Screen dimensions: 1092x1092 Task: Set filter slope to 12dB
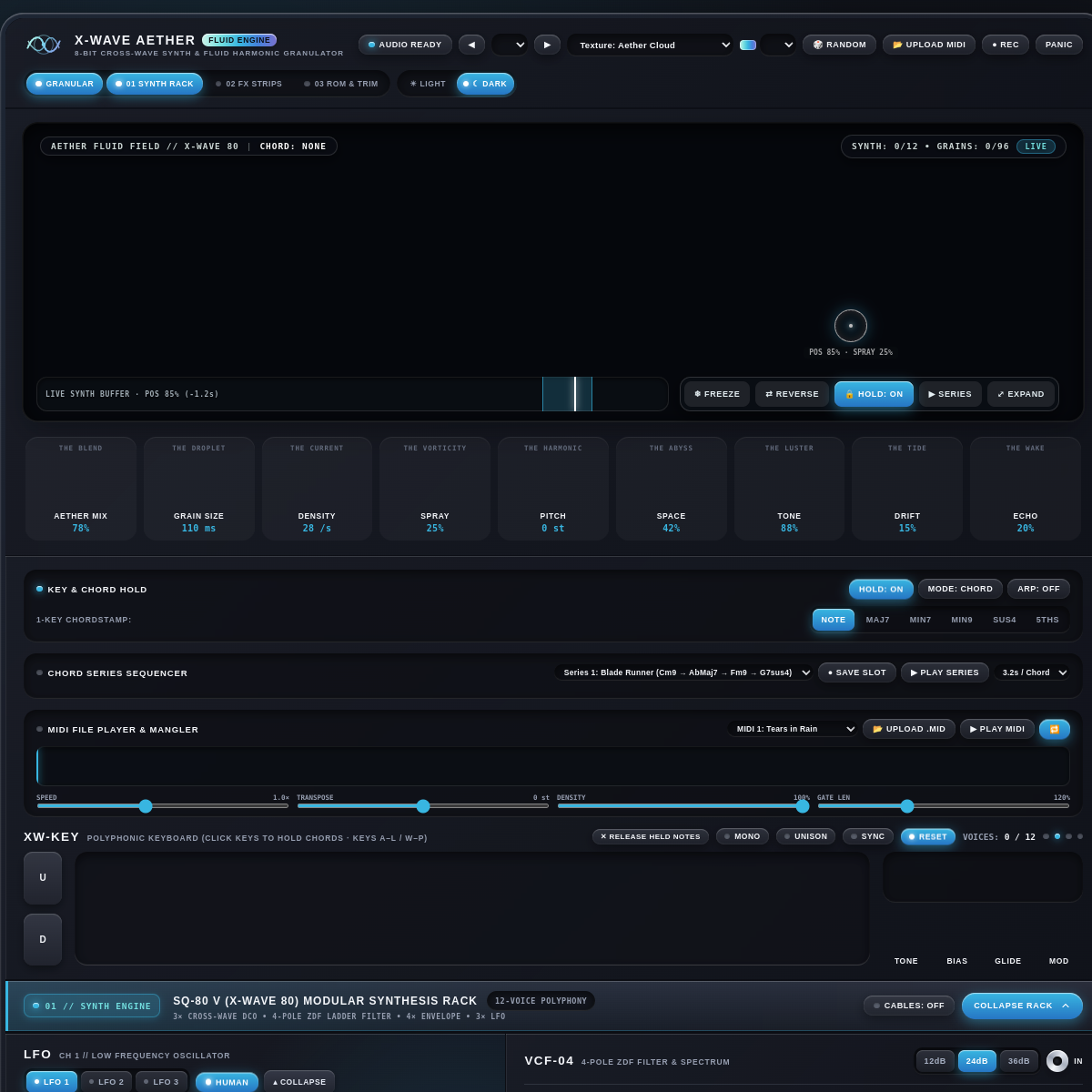(935, 1061)
